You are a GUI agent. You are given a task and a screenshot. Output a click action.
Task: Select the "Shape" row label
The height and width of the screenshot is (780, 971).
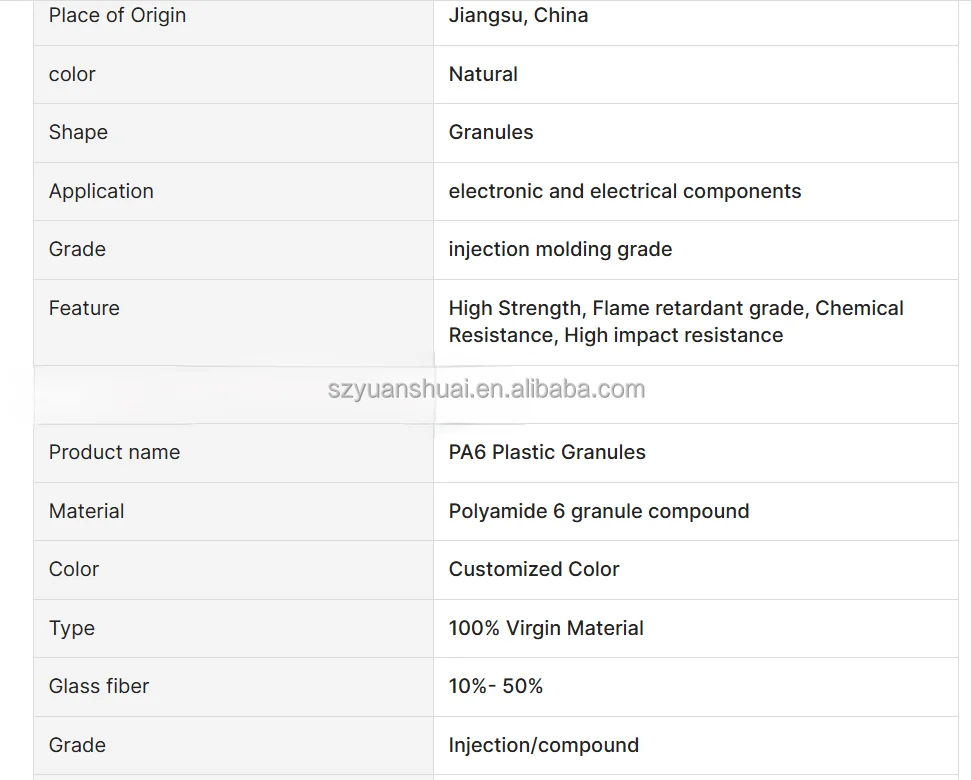tap(78, 132)
